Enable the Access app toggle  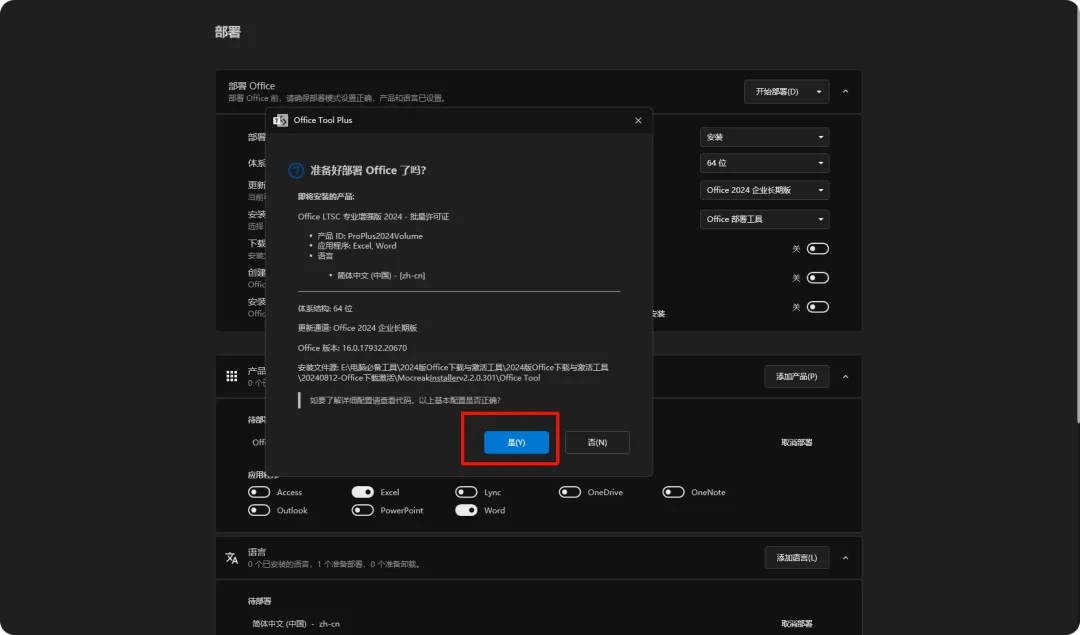click(x=259, y=492)
